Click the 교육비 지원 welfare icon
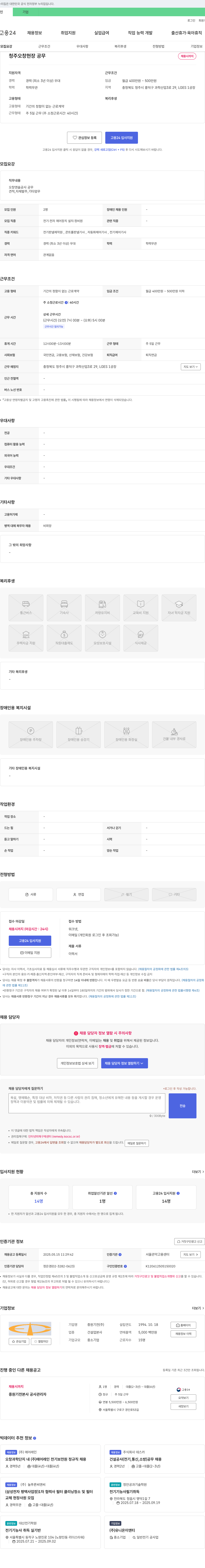The image size is (205, 1568). (141, 607)
